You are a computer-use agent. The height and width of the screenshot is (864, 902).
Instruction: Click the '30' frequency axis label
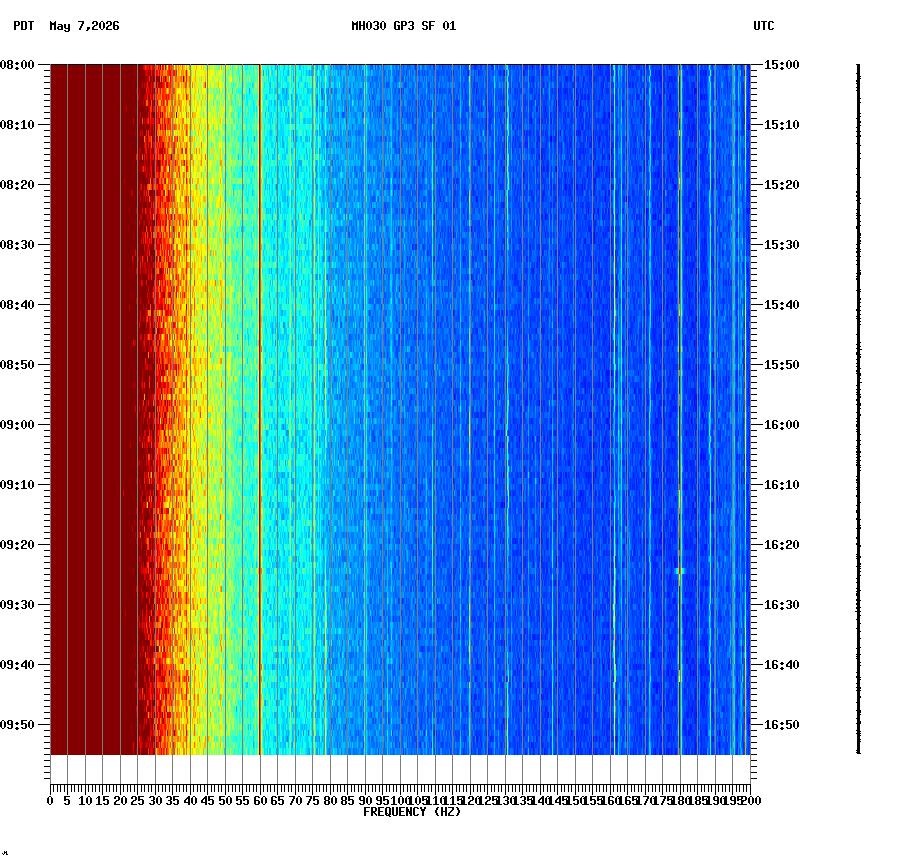click(155, 801)
